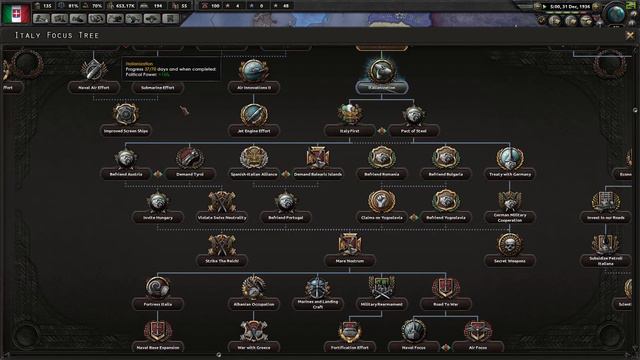This screenshot has width=640, height=360.
Task: Select the Befriend Yugoslavia focus
Action: tap(445, 207)
